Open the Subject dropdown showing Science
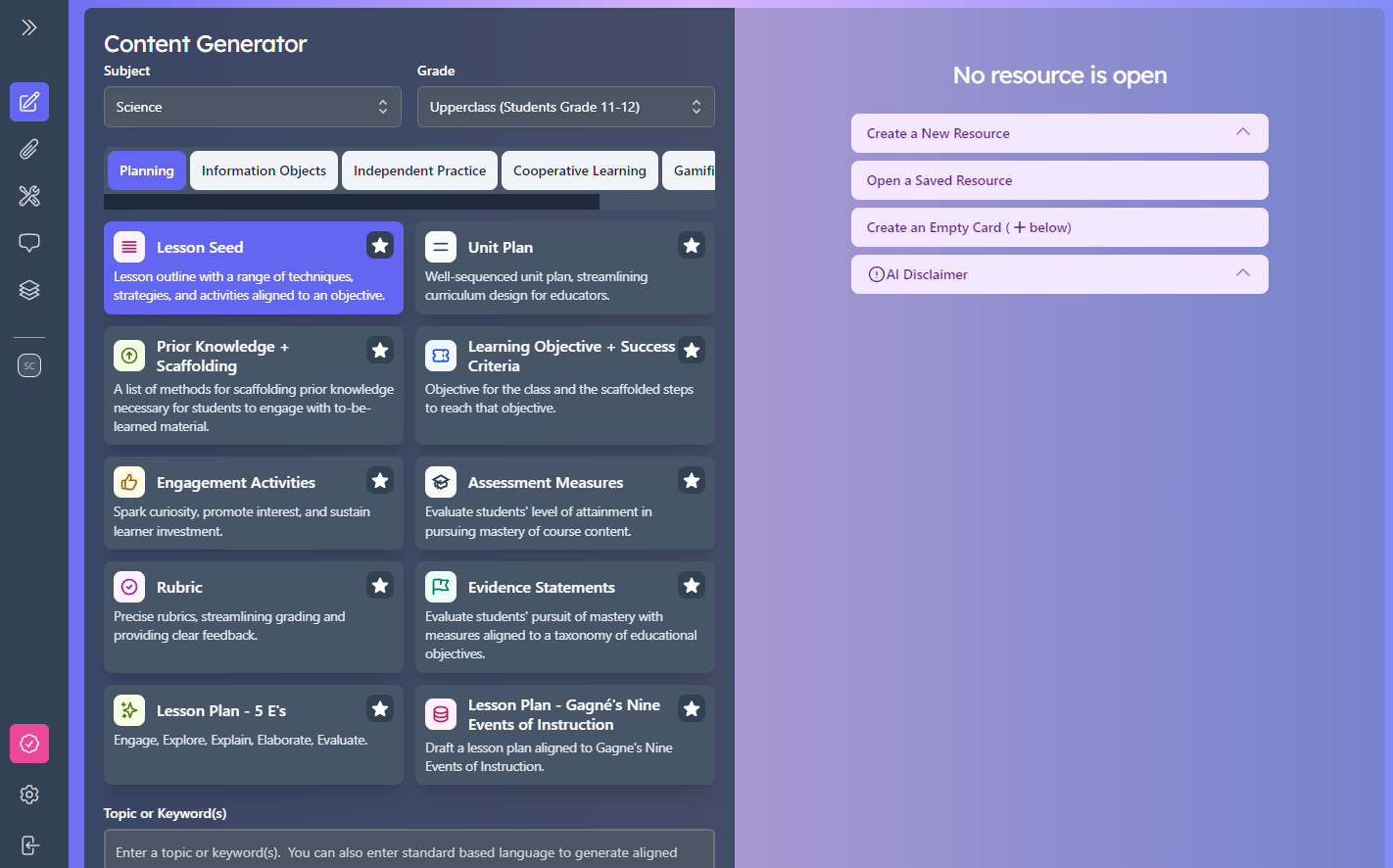This screenshot has height=868, width=1393. click(x=253, y=107)
